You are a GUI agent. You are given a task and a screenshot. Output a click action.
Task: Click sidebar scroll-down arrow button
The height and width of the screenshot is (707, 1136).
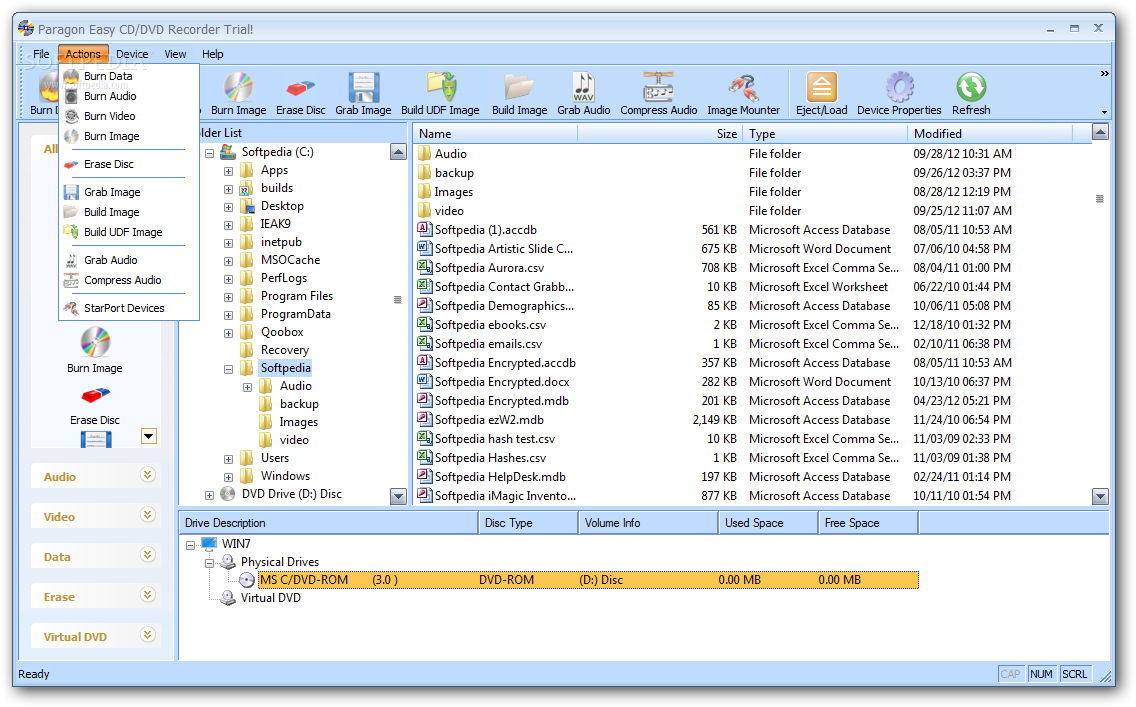point(149,436)
